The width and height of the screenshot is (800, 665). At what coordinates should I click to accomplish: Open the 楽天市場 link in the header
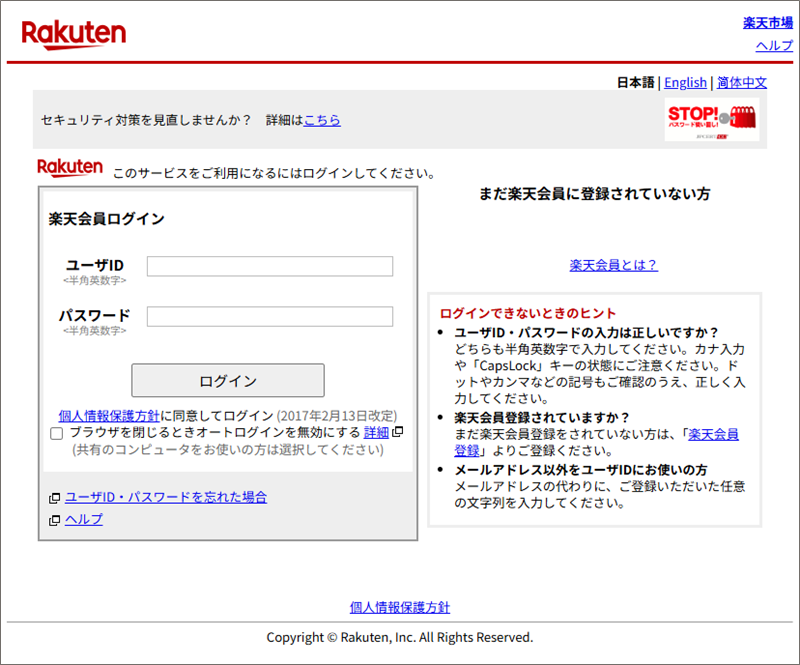point(767,22)
